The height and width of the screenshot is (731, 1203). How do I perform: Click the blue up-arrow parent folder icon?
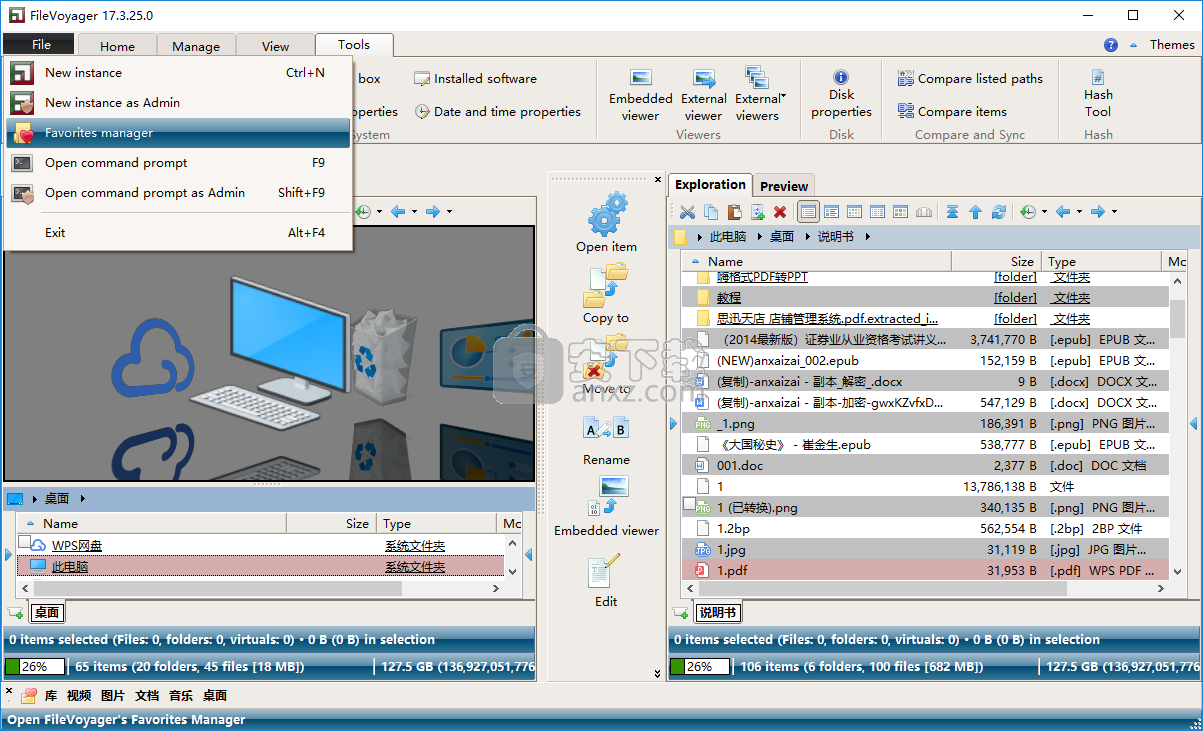pos(975,212)
